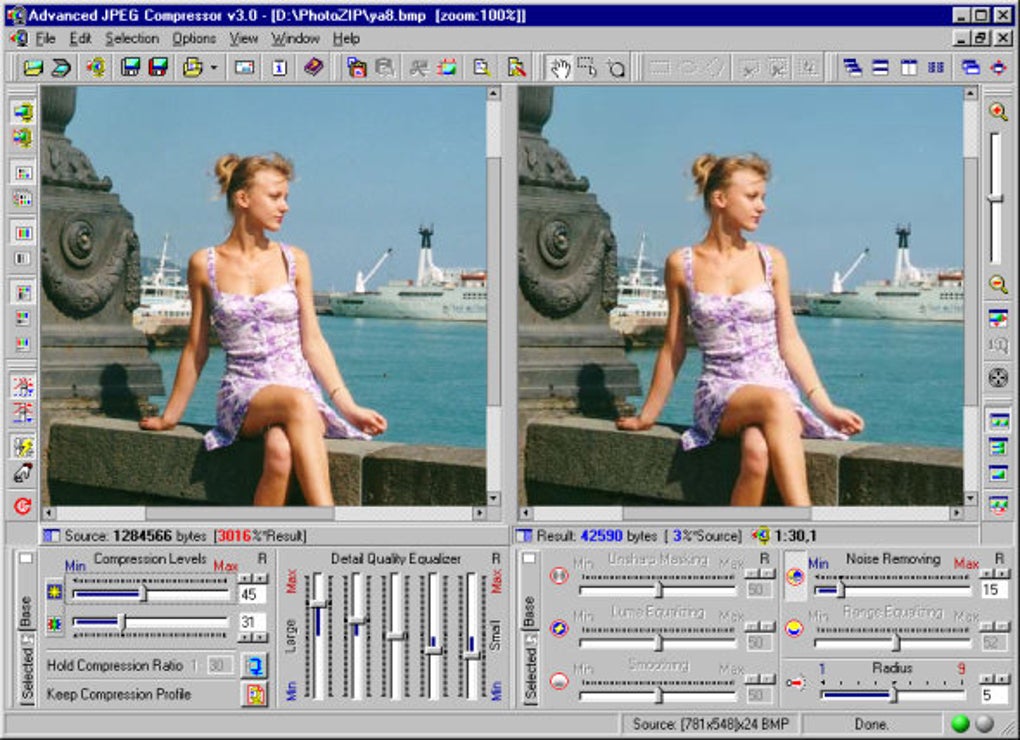Screen dimensions: 1020x740
Task: Toggle the Noise Removing filter button
Action: click(795, 577)
